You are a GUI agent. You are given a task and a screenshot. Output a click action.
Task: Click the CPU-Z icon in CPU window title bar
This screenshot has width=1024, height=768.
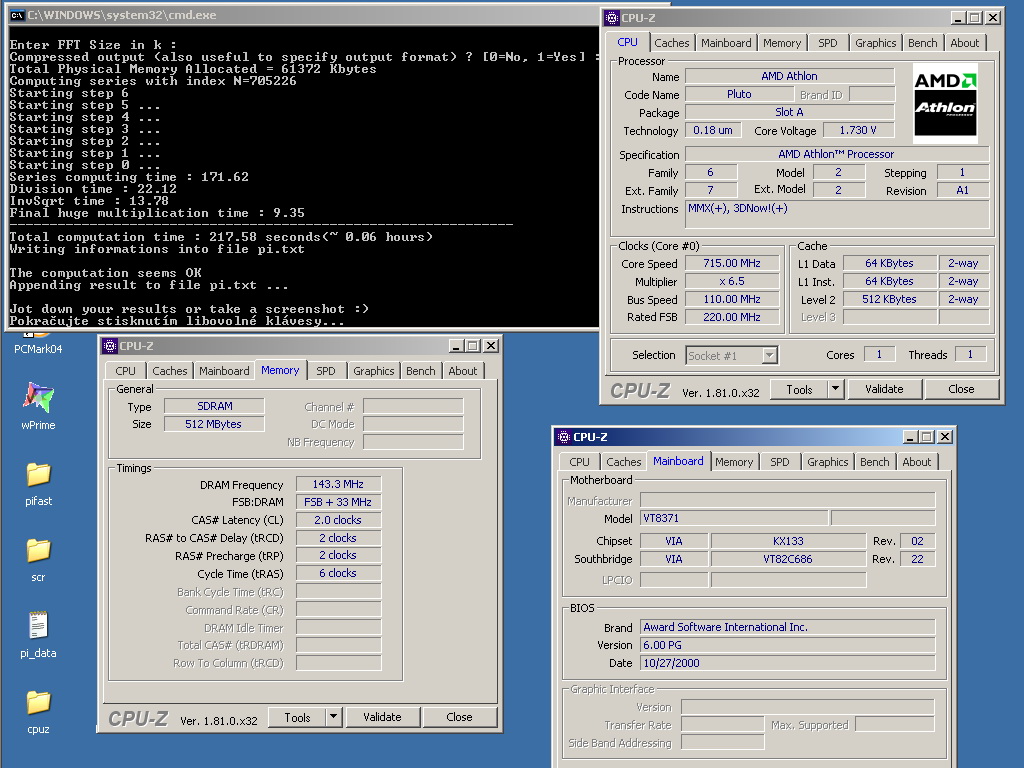click(x=611, y=18)
